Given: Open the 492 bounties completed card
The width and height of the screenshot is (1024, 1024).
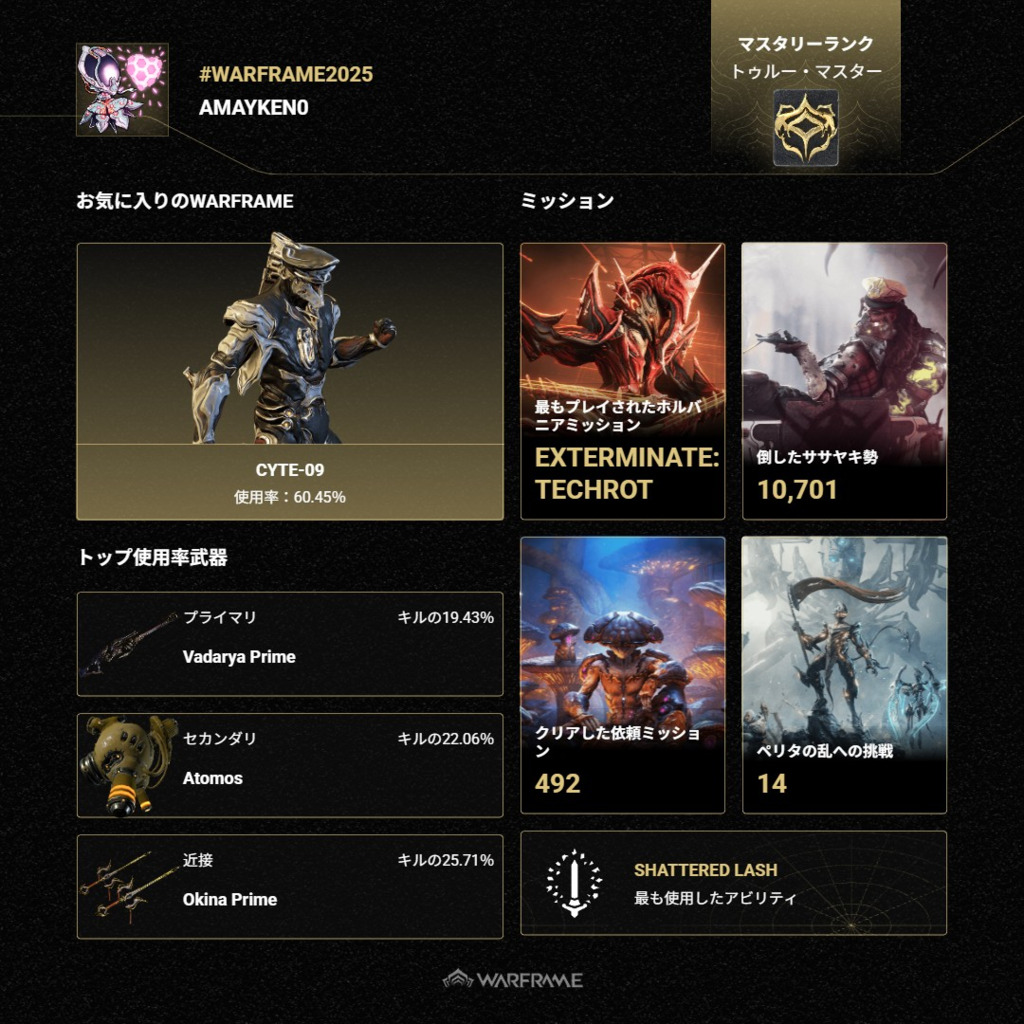Looking at the screenshot, I should 622,675.
